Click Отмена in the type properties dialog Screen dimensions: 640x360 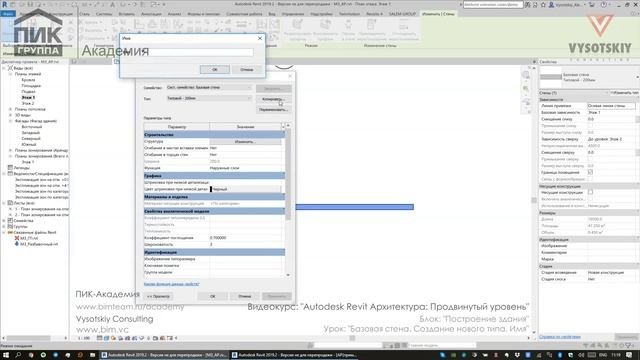(244, 296)
